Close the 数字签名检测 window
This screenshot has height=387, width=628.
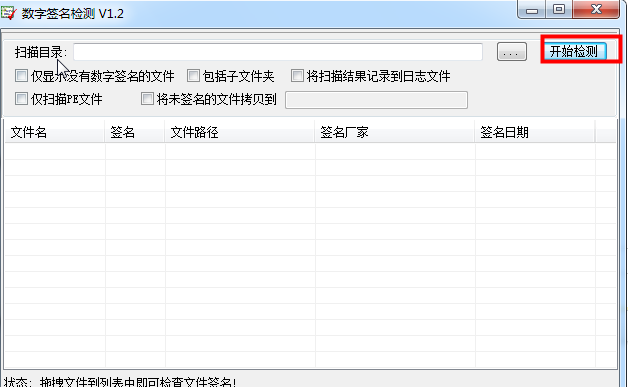(596, 10)
